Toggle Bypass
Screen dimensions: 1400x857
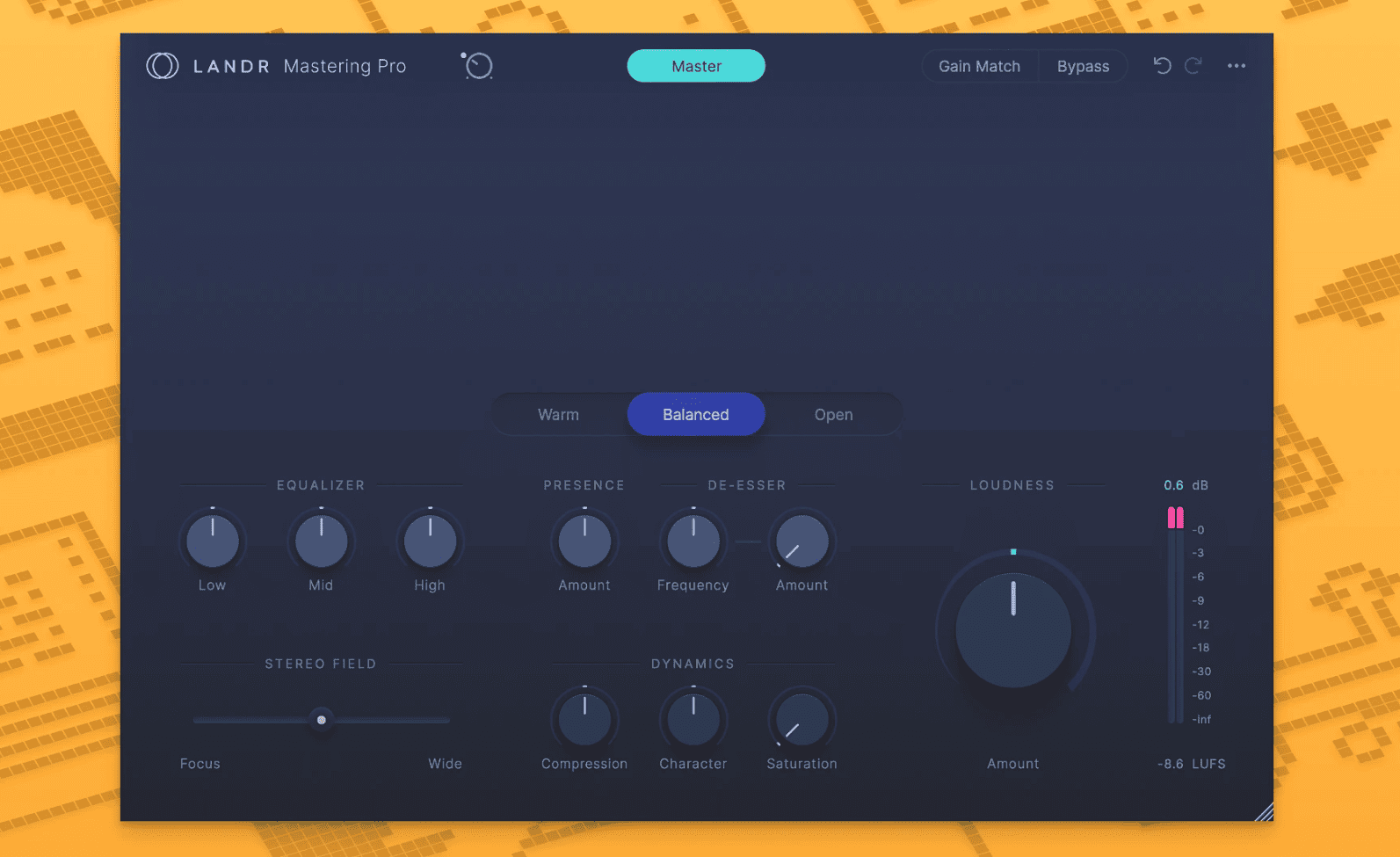click(1083, 66)
